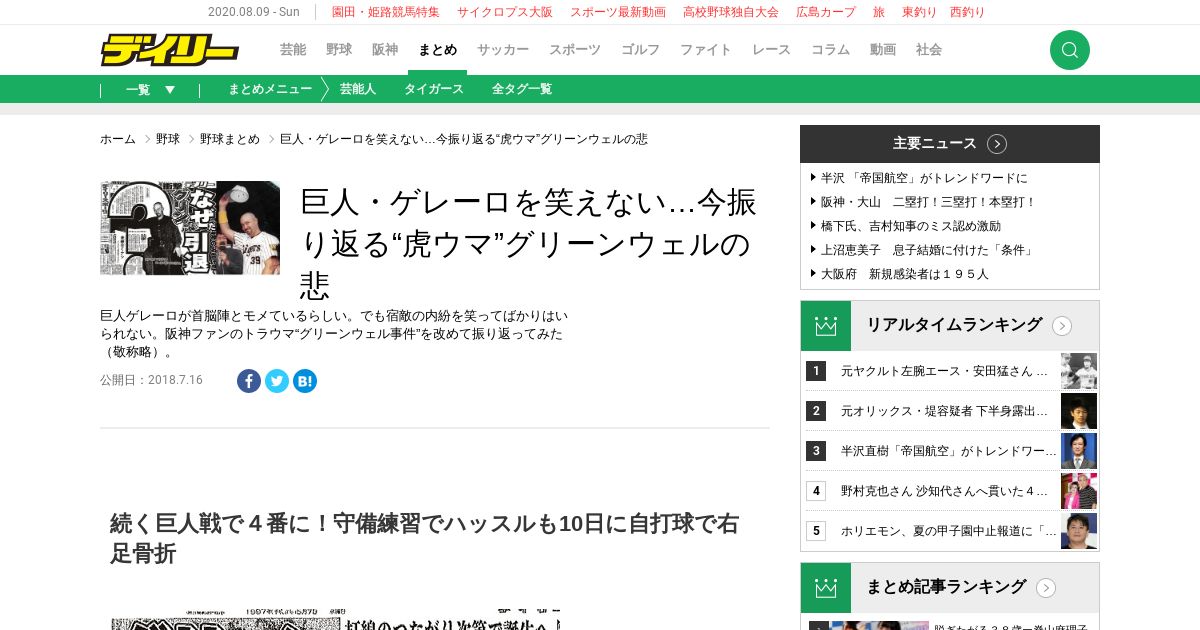
Task: Open news 大阪府 新規感染者は１９５人
Action: click(905, 274)
